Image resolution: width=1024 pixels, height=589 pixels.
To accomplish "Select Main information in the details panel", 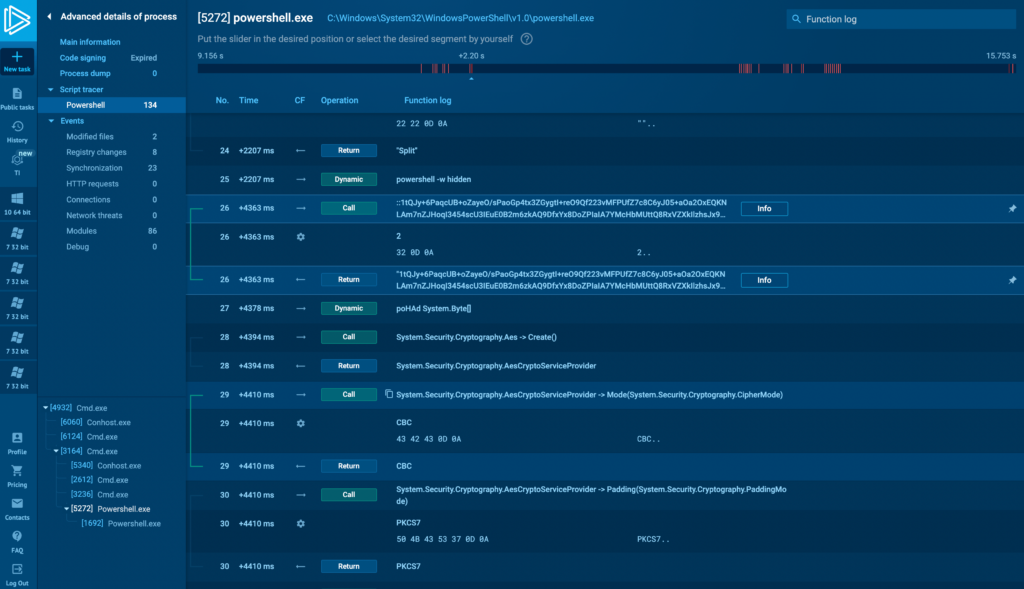I will [x=90, y=42].
